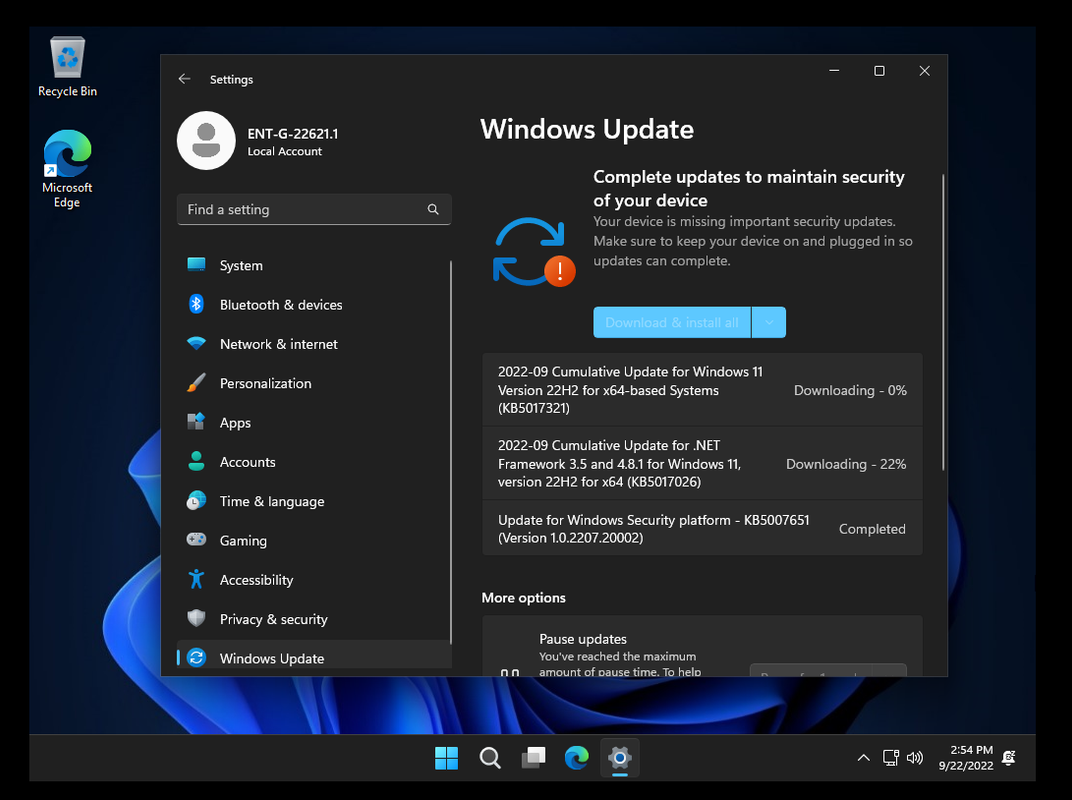Open the Apps label in sidebar
Image resolution: width=1072 pixels, height=800 pixels.
[235, 423]
